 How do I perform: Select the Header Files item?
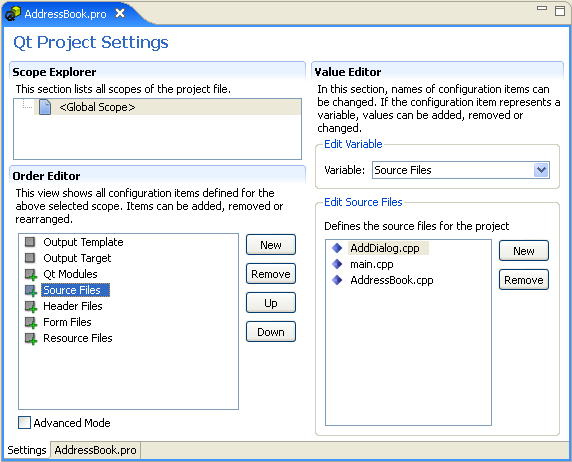tap(73, 306)
